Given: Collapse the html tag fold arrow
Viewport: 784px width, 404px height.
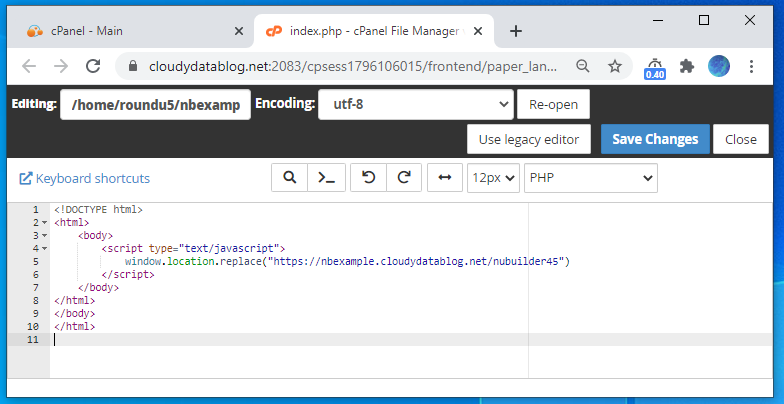Looking at the screenshot, I should click(x=44, y=222).
